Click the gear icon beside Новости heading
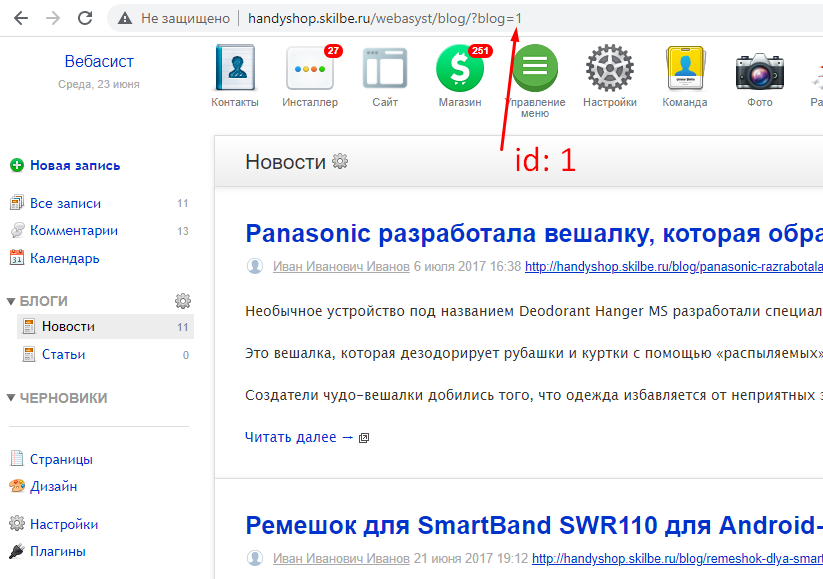 click(x=340, y=162)
